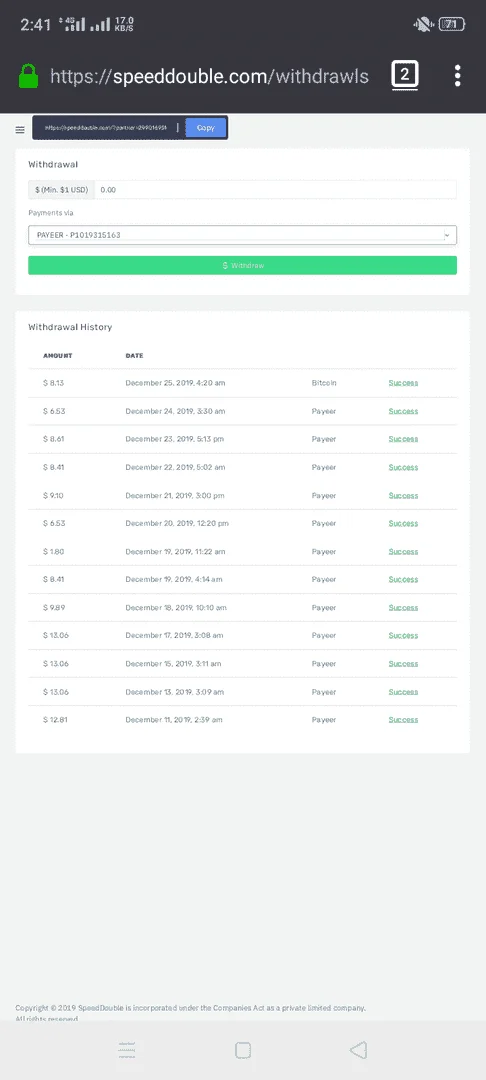Open Success link for December 25 withdrawal
The image size is (486, 1080).
click(403, 383)
